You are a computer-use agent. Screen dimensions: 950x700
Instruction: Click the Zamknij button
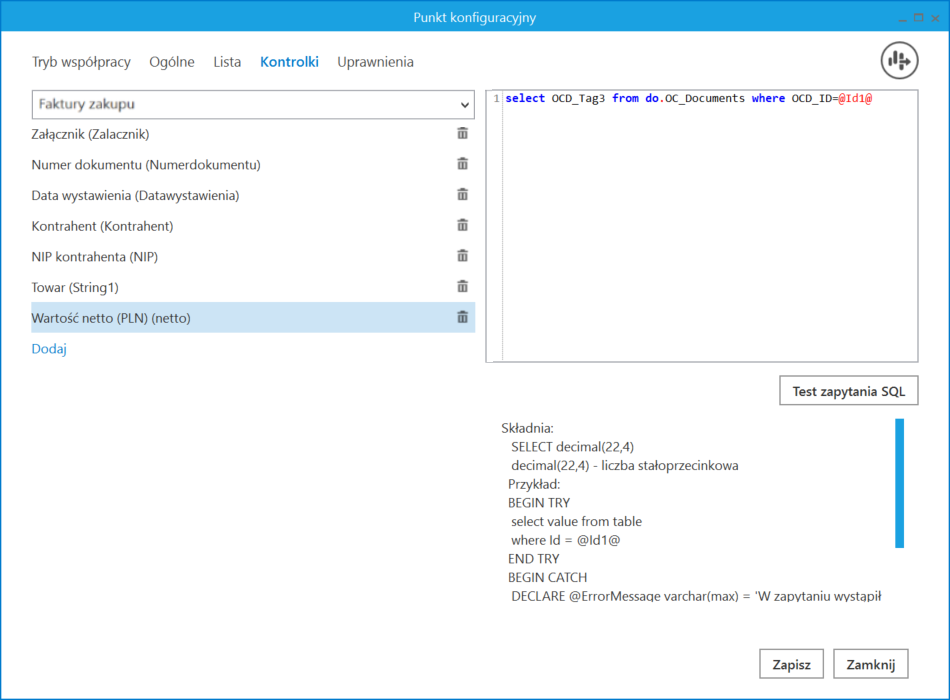(x=870, y=664)
